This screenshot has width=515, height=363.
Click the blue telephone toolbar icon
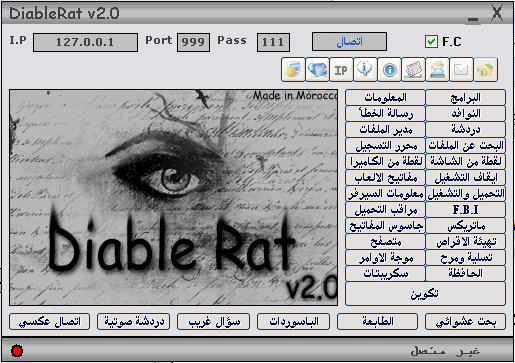click(x=317, y=70)
